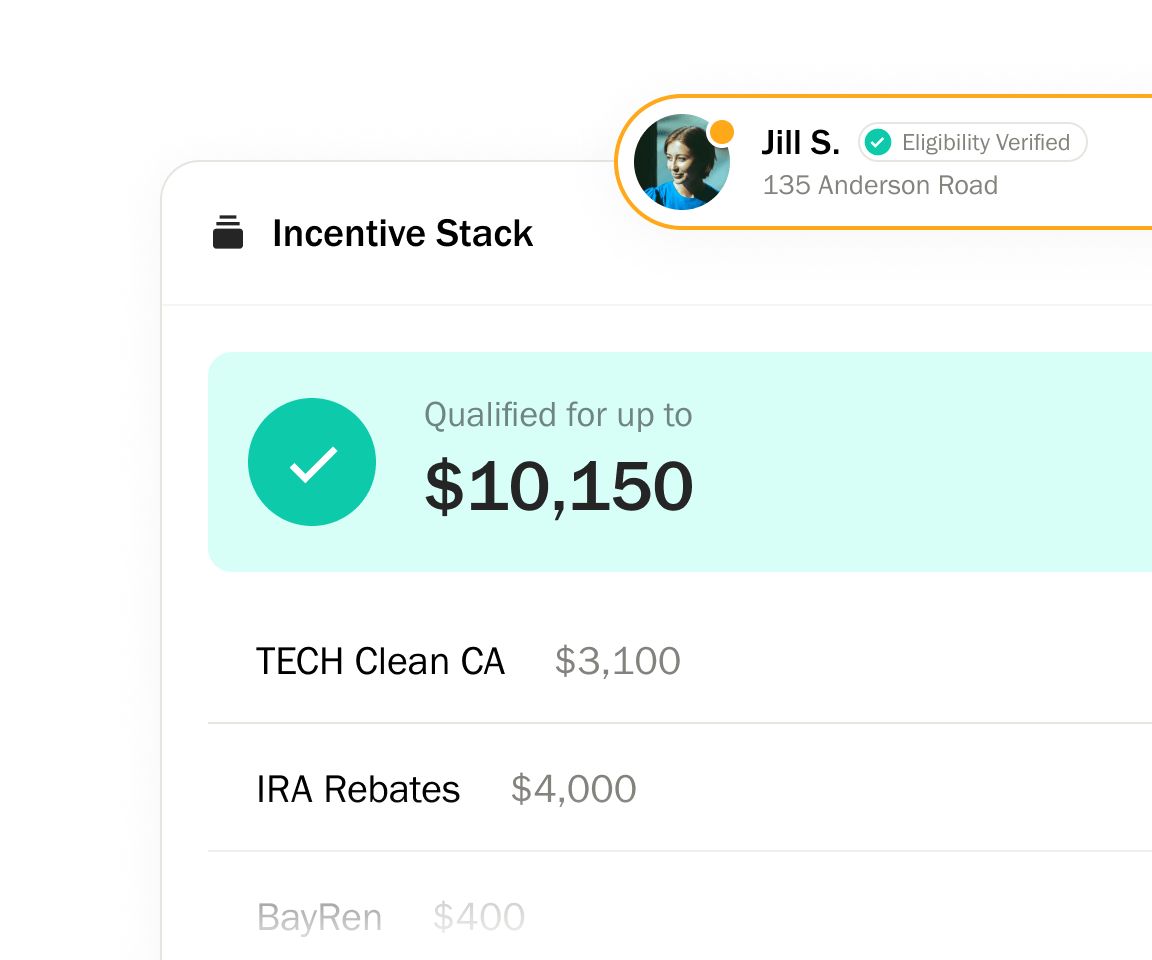Image resolution: width=1152 pixels, height=960 pixels.
Task: Click the Incentive Stack heading
Action: coord(402,233)
